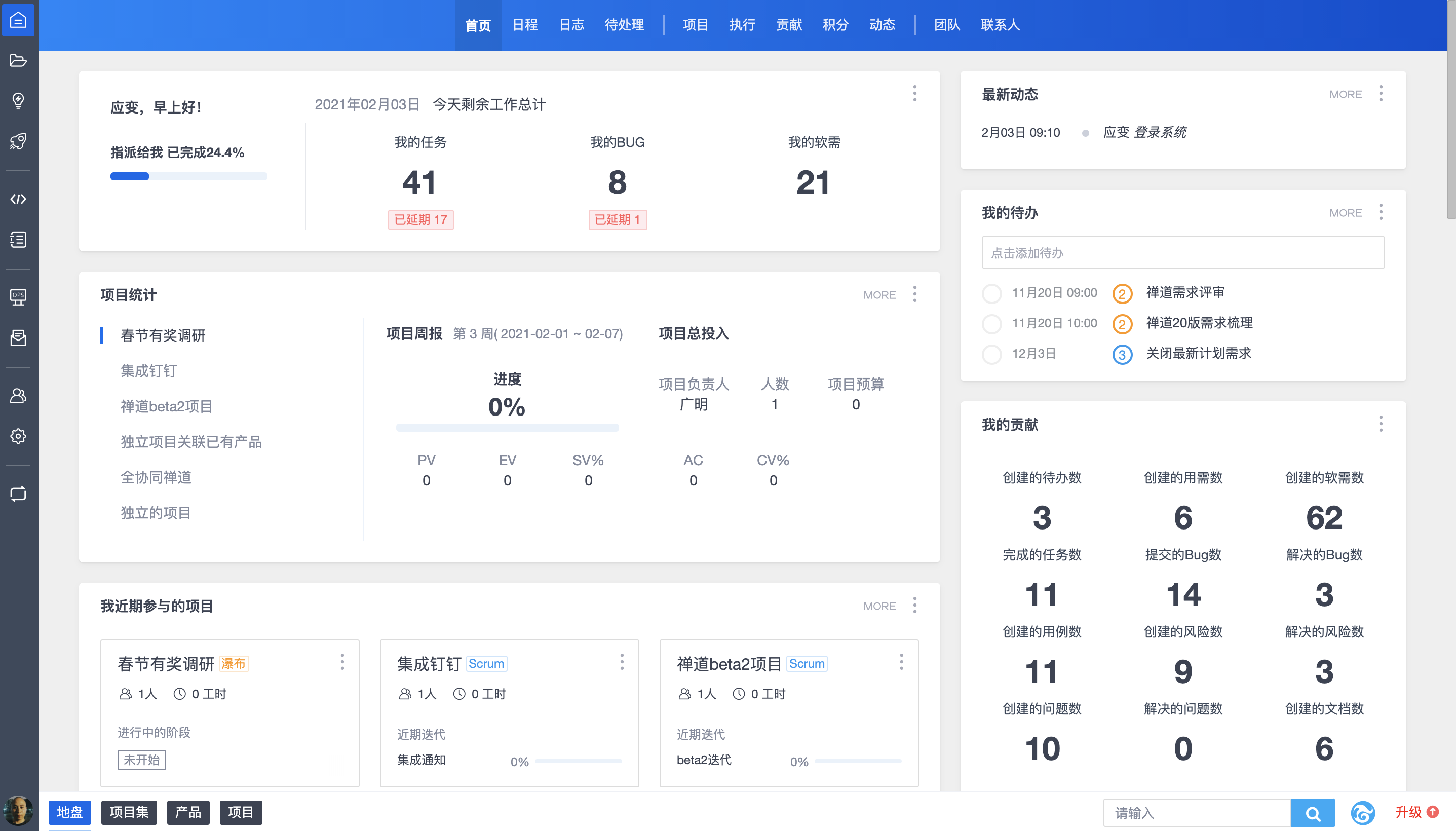Toggle 关闭最新计划需求 todo circle
Image resolution: width=1456 pixels, height=831 pixels.
(991, 354)
